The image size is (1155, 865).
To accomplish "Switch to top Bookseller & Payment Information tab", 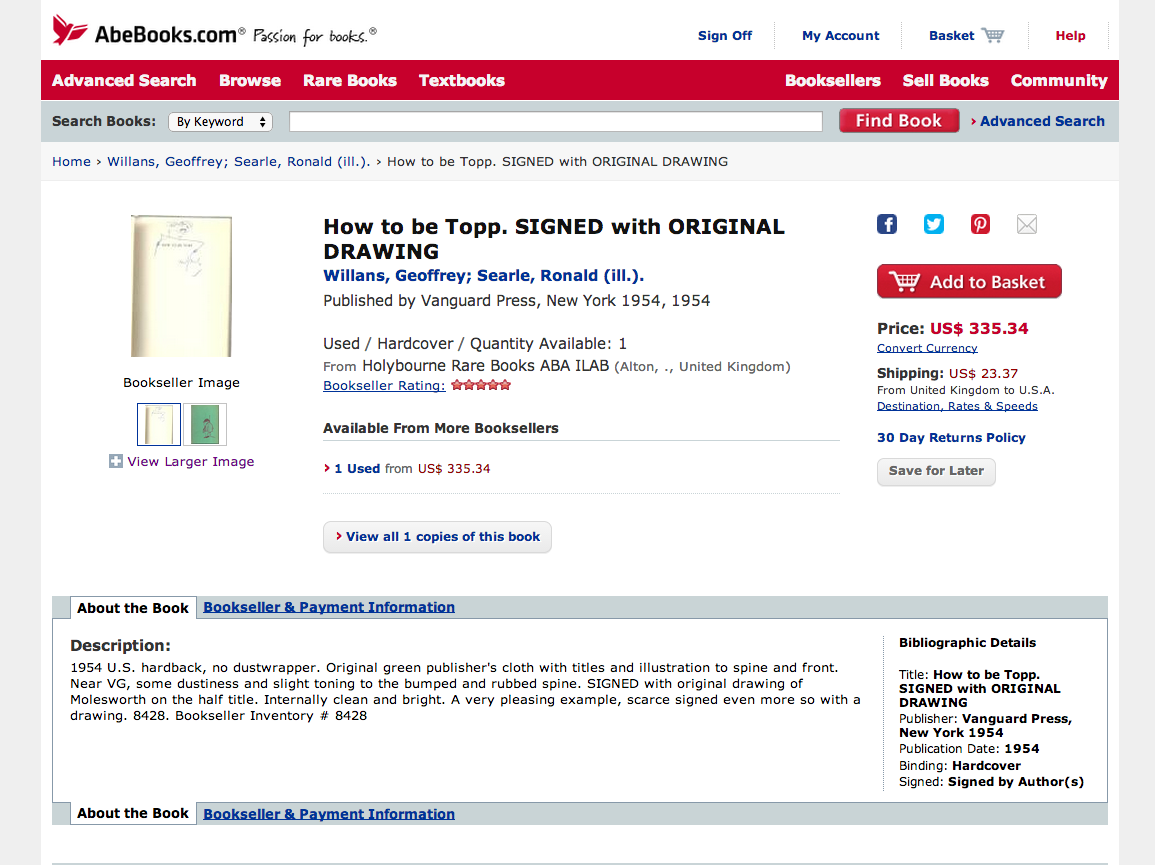I will coord(329,607).
